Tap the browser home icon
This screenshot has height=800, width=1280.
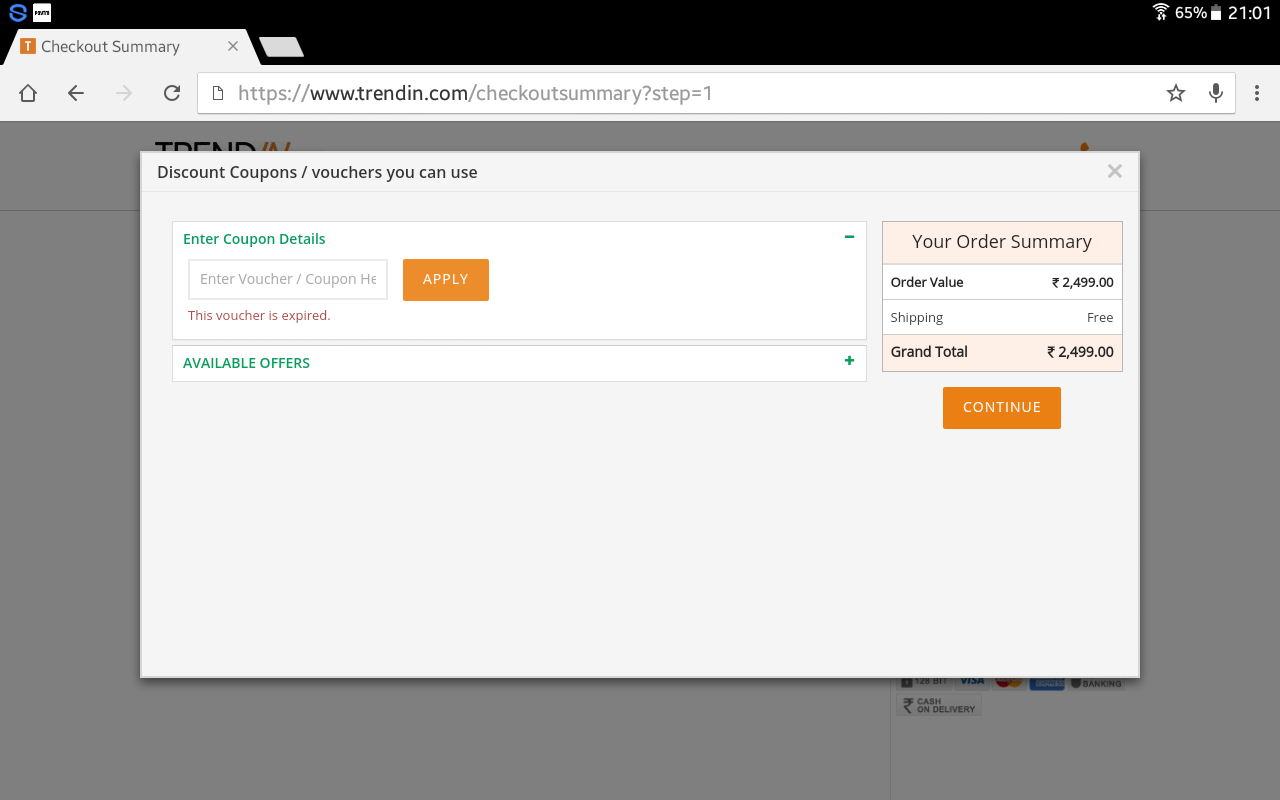tap(28, 93)
